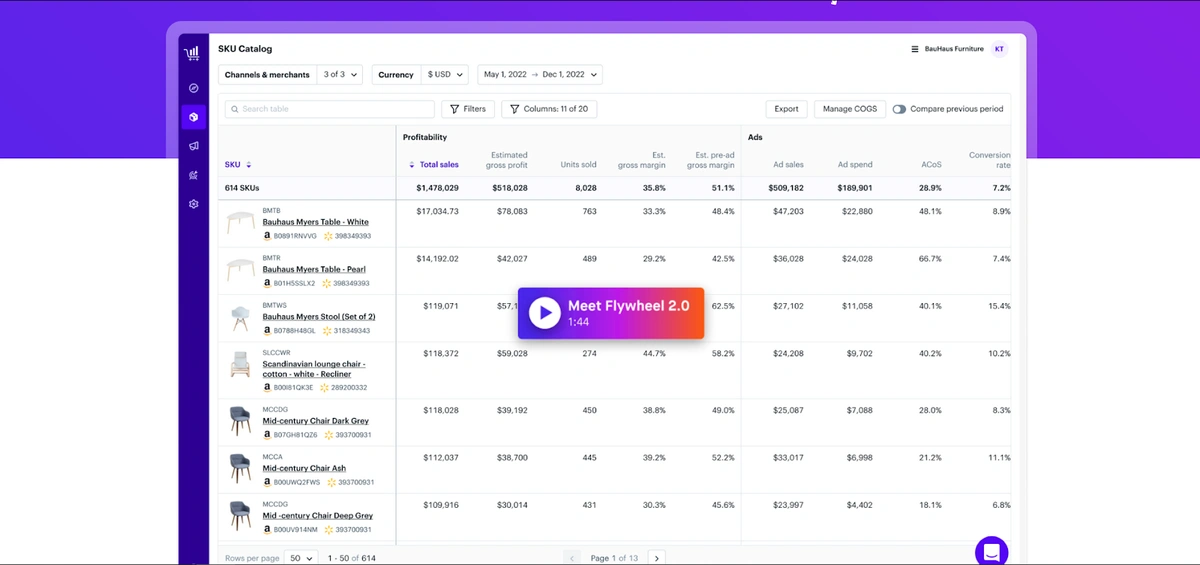1200x565 pixels.
Task: Go to the next page of results
Action: (x=657, y=558)
